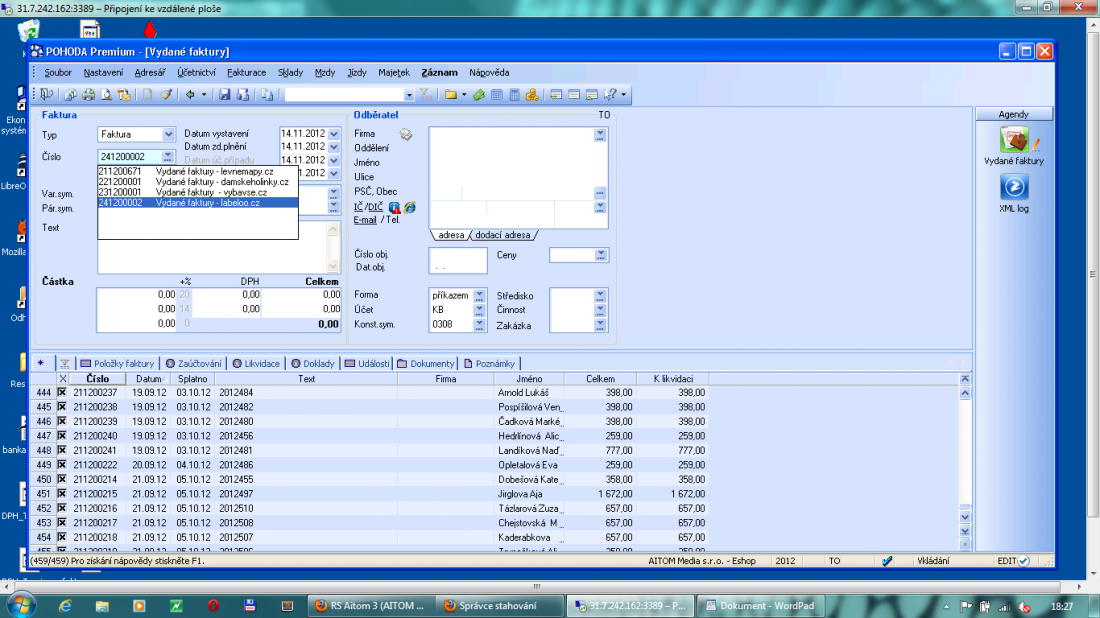Toggle the X mark on row 444
Viewport: 1100px width, 618px height.
point(62,393)
